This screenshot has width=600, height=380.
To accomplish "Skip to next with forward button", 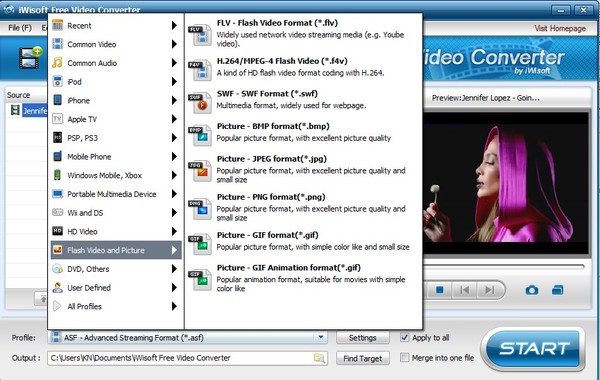I will (x=490, y=290).
